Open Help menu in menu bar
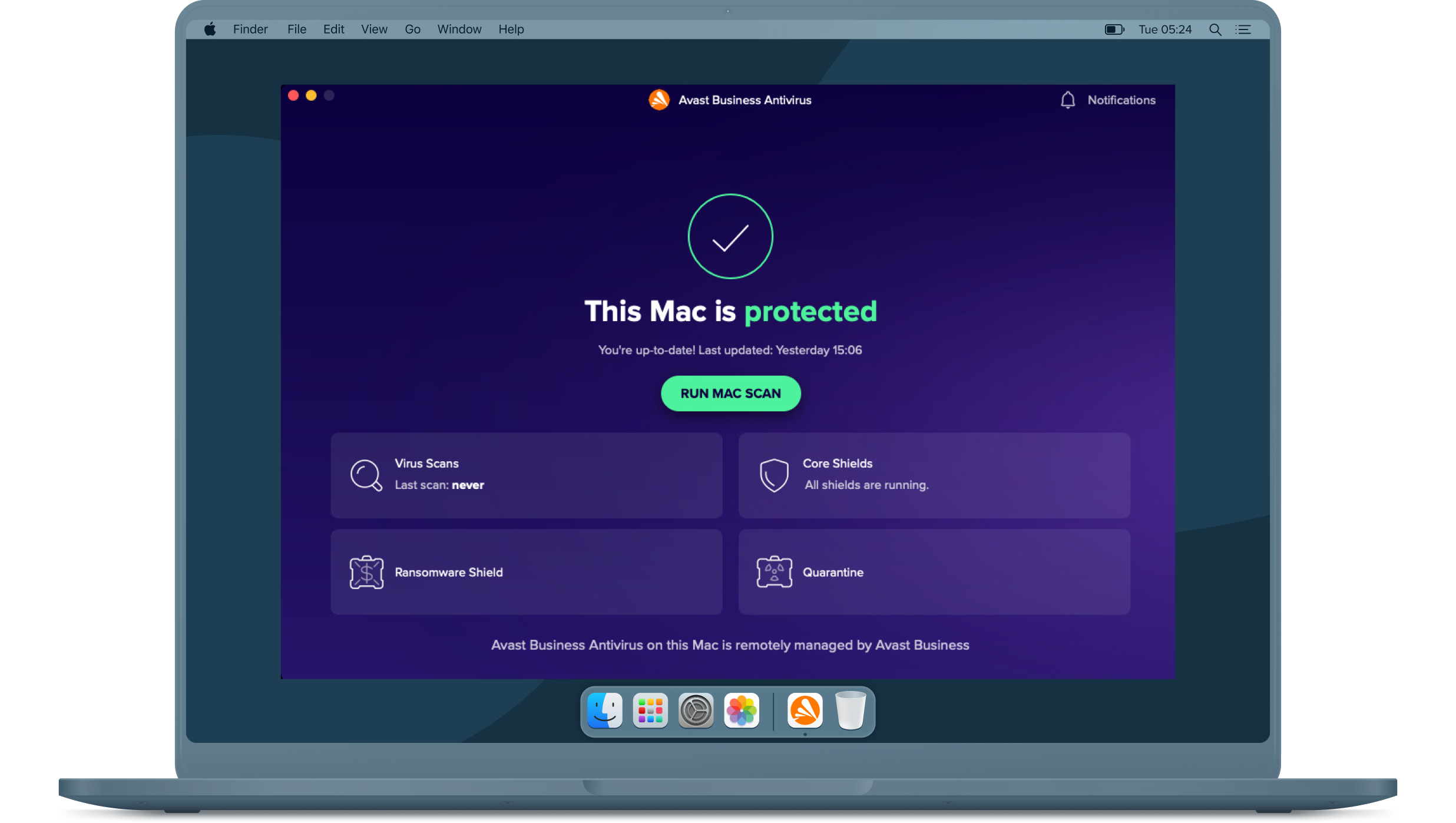The image size is (1456, 823). tap(511, 29)
